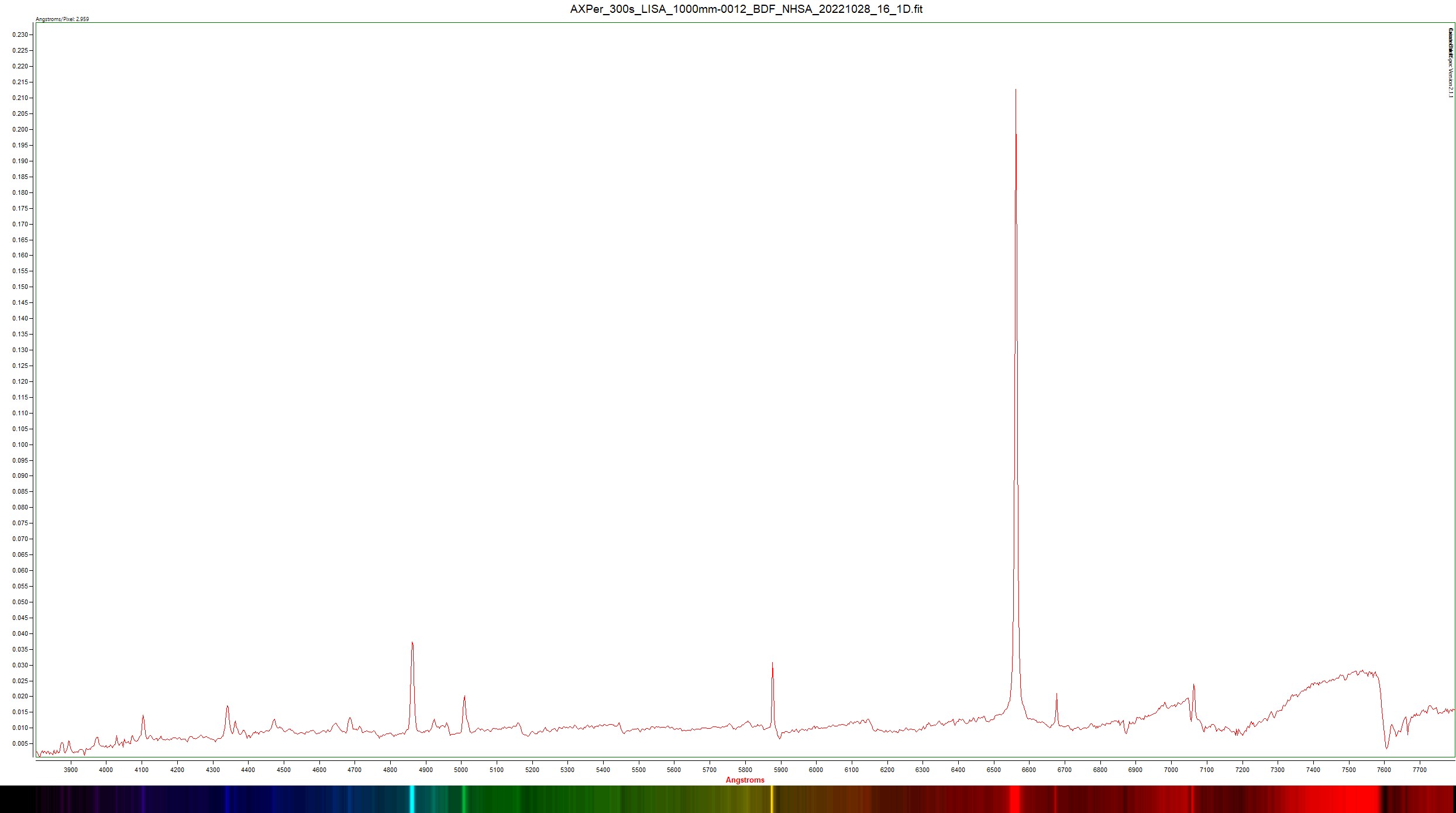Click the deep absorption dip near 7600 Angstroms
This screenshot has width=1456, height=813.
pos(1386,747)
